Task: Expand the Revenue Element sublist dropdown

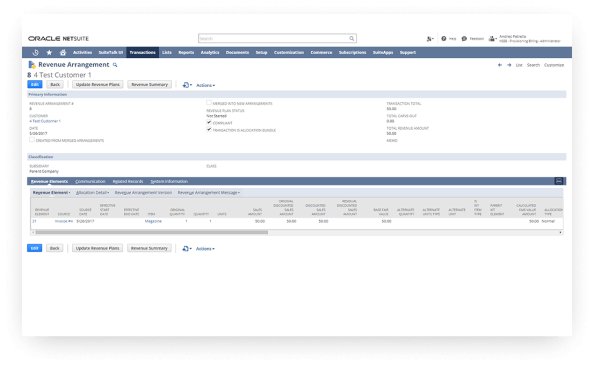Action: pos(52,193)
